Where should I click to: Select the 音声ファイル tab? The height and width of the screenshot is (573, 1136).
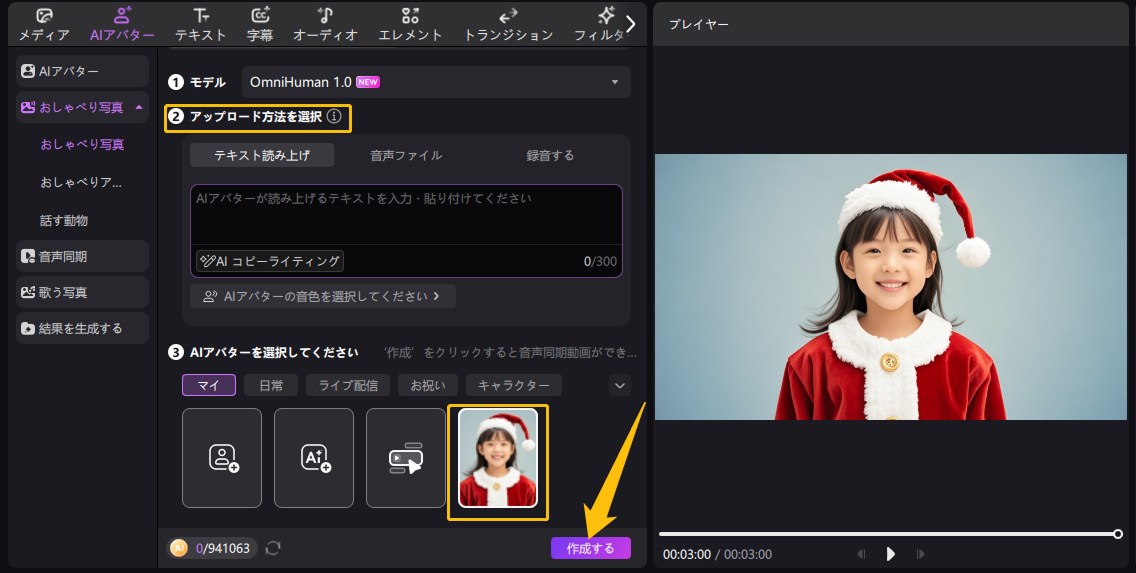point(406,155)
